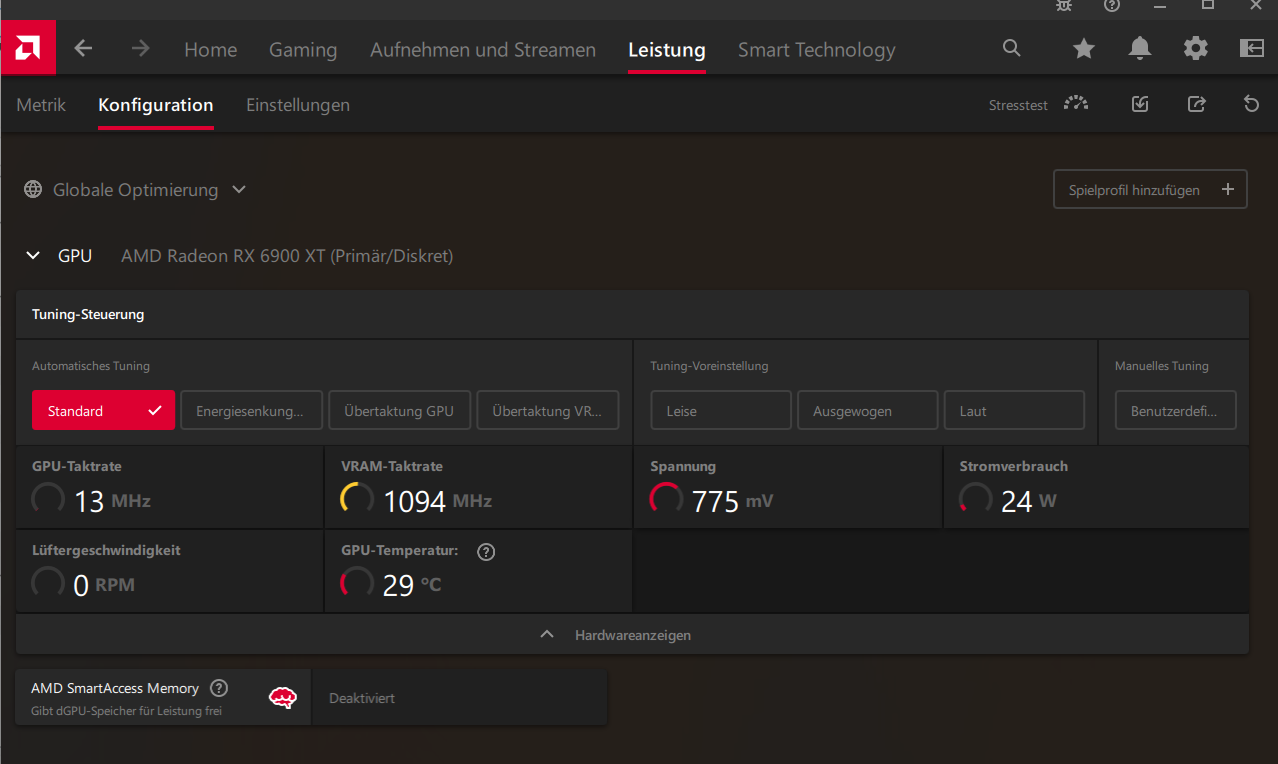Click the 0 RPM fan value
This screenshot has height=764, width=1278.
tap(104, 584)
